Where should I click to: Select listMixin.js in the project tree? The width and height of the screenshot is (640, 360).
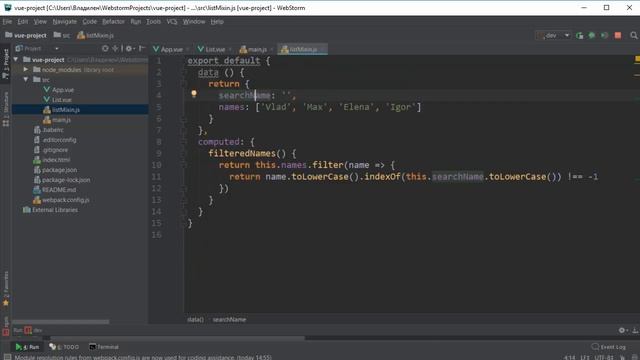click(65, 110)
